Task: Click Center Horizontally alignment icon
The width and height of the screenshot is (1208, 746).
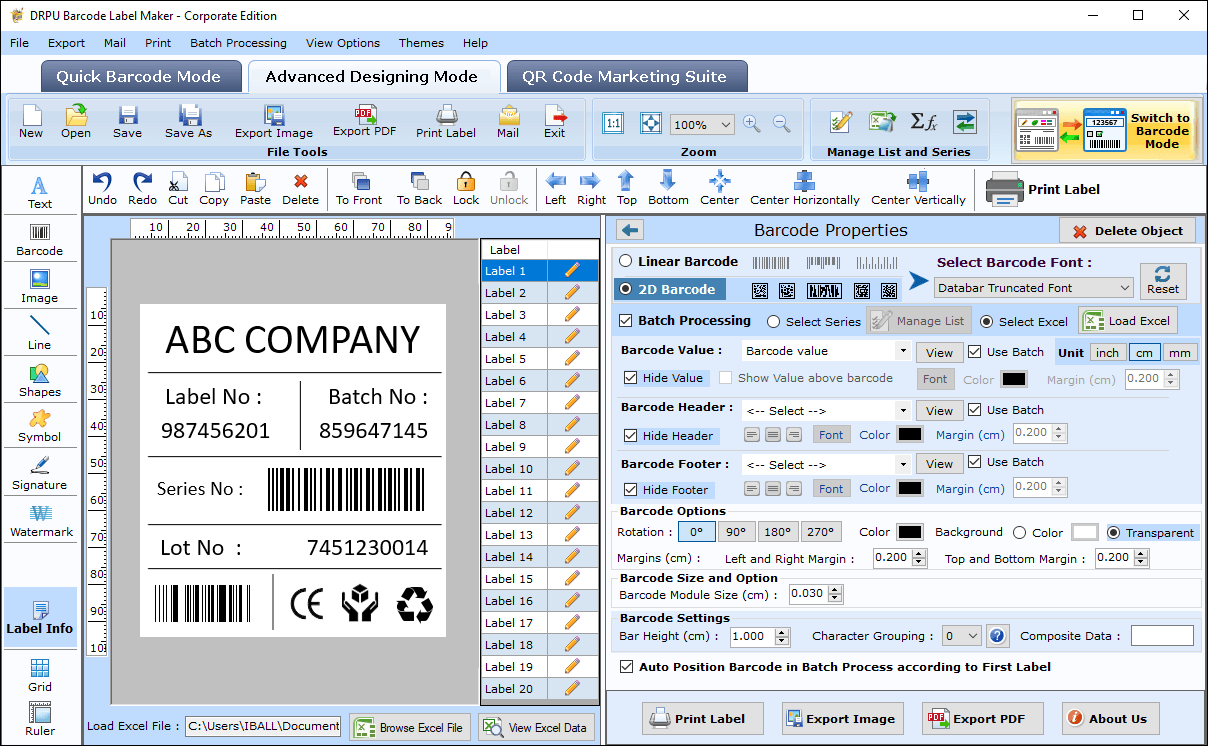Action: click(x=804, y=187)
